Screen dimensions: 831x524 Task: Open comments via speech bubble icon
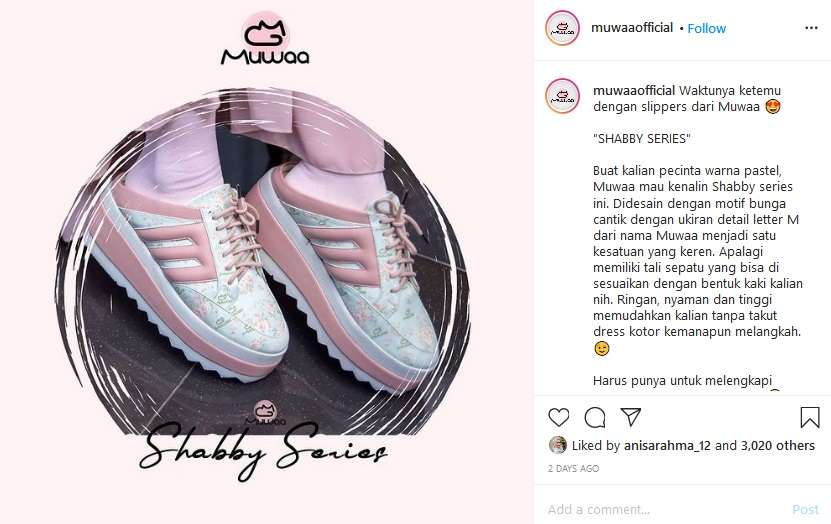595,418
